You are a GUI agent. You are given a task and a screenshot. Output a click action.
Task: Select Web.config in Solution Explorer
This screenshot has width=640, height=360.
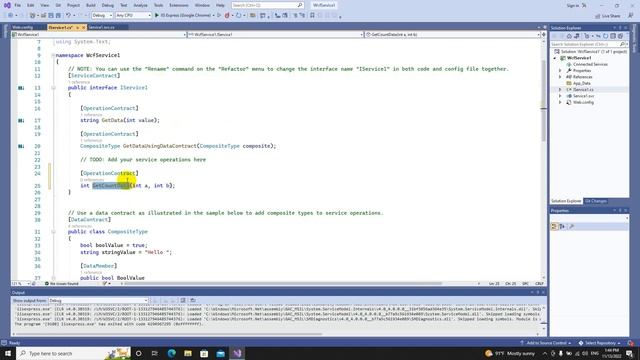(x=583, y=102)
